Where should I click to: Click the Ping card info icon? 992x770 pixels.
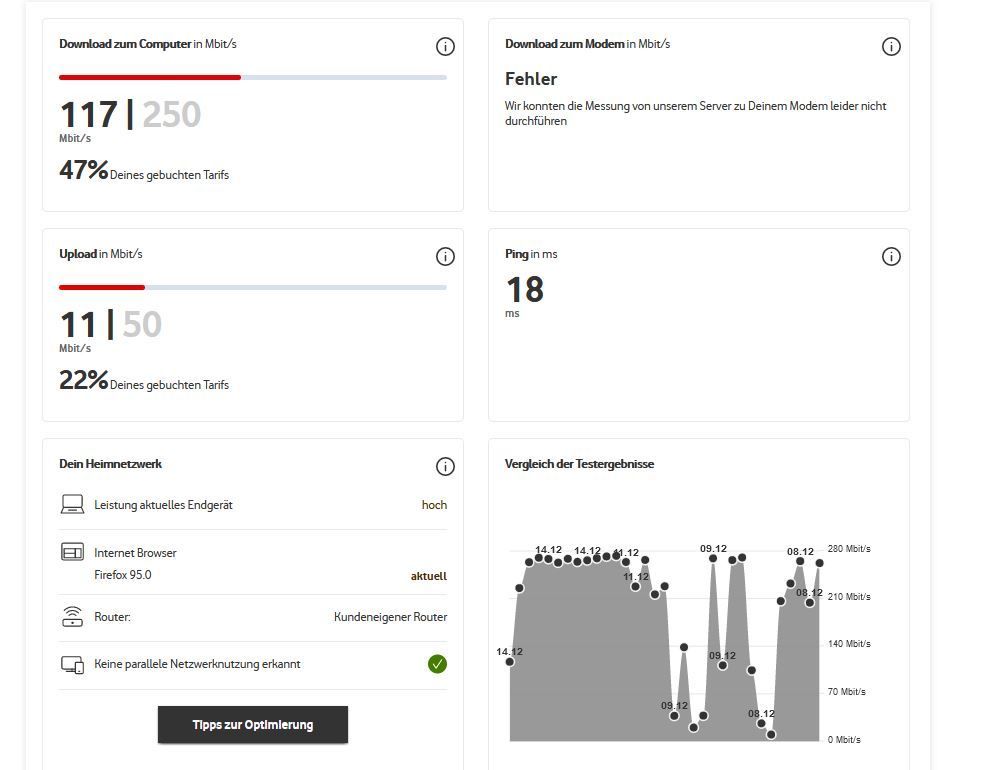pos(891,256)
